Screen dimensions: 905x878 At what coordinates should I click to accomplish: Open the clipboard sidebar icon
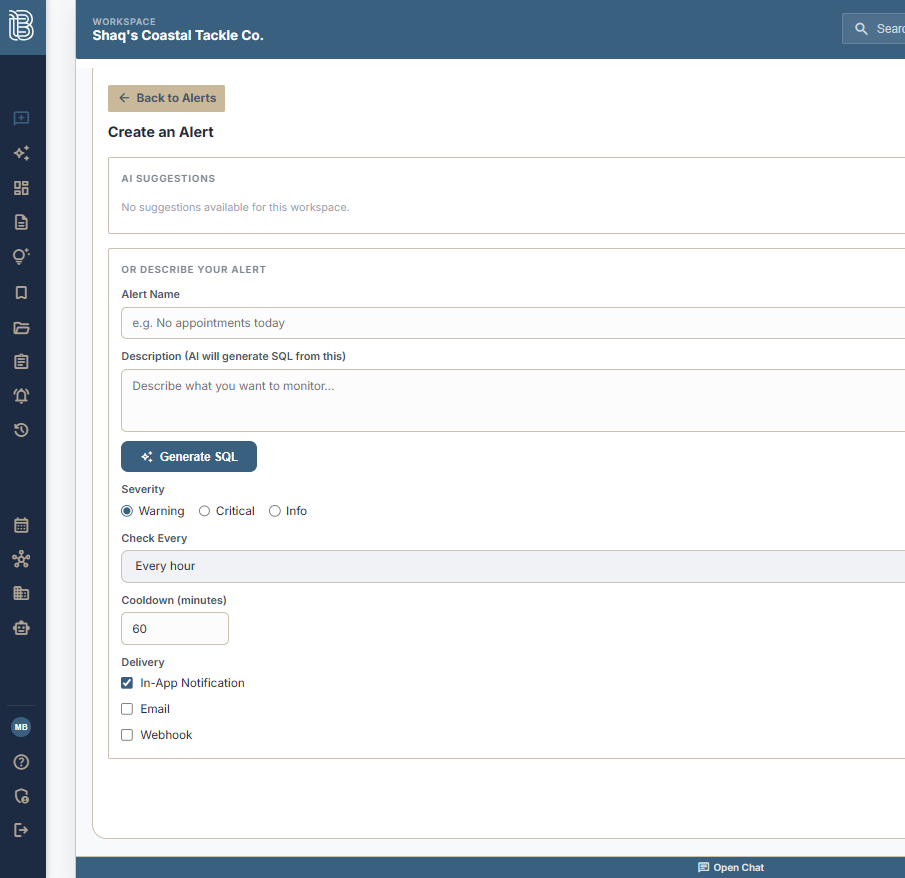click(21, 361)
